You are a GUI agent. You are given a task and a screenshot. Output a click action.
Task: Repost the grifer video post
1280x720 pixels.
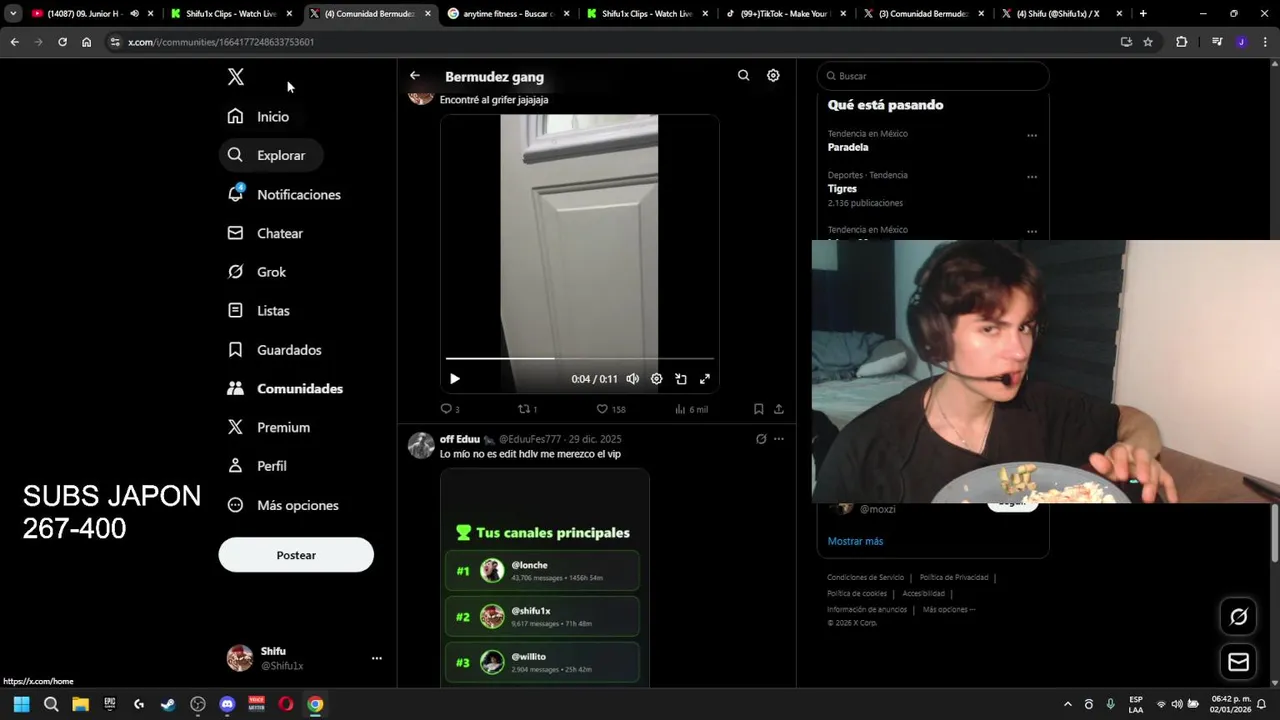[x=527, y=409]
